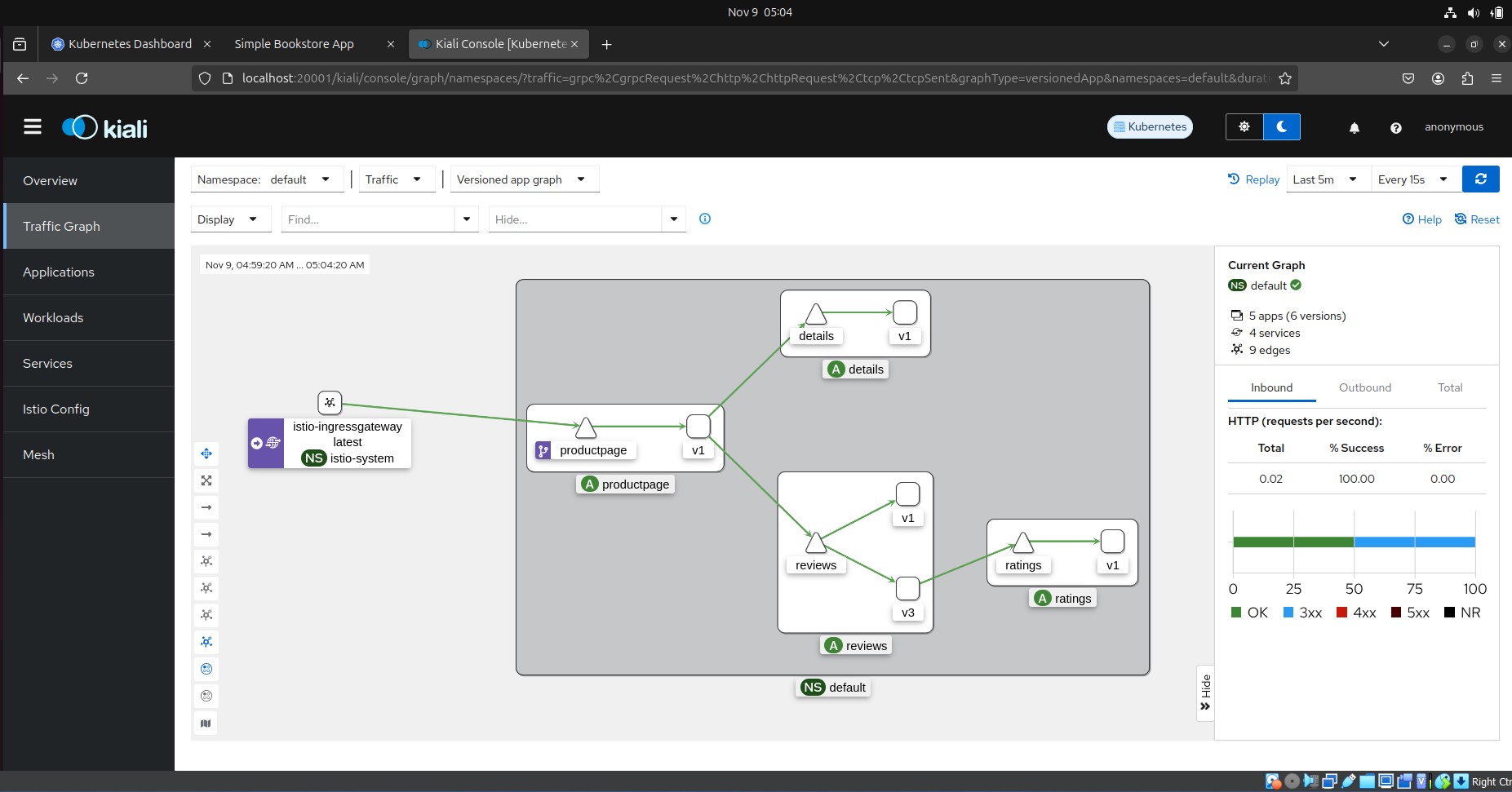Viewport: 1512px width, 792px height.
Task: Go to Overview in the sidebar
Action: [x=89, y=181]
